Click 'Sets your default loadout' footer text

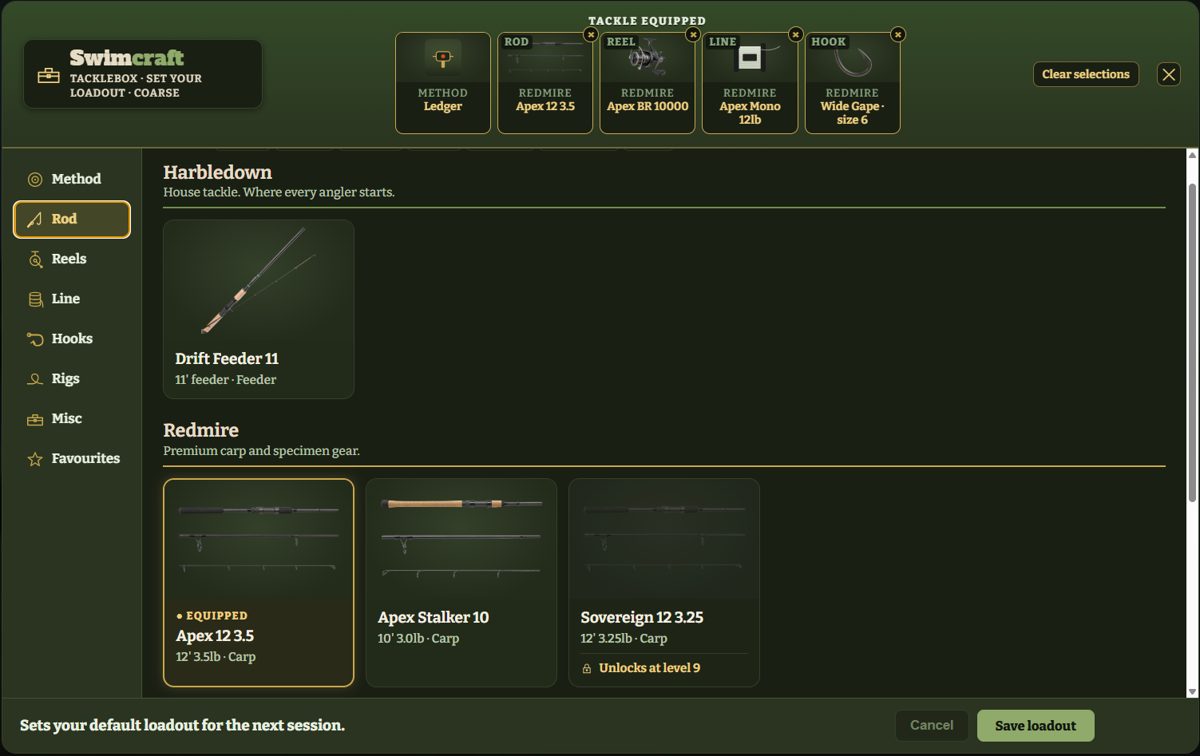tap(182, 725)
